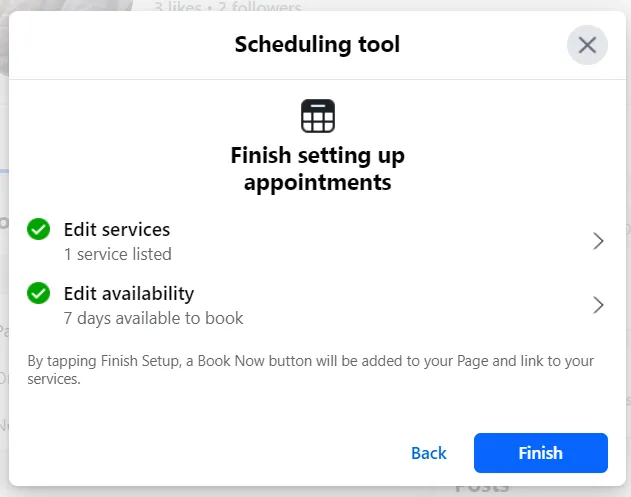The width and height of the screenshot is (631, 497).
Task: Click the calendar grid icon
Action: [x=318, y=116]
